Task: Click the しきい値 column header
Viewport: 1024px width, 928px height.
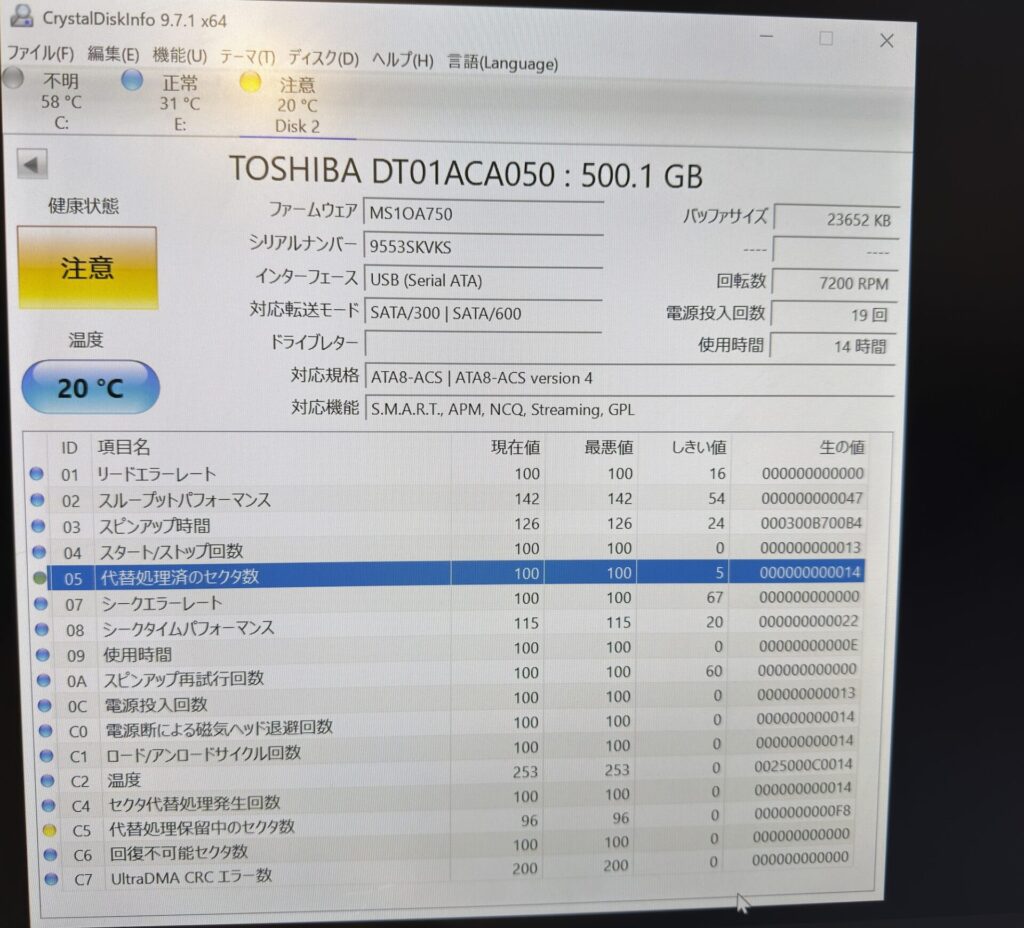Action: coord(699,447)
